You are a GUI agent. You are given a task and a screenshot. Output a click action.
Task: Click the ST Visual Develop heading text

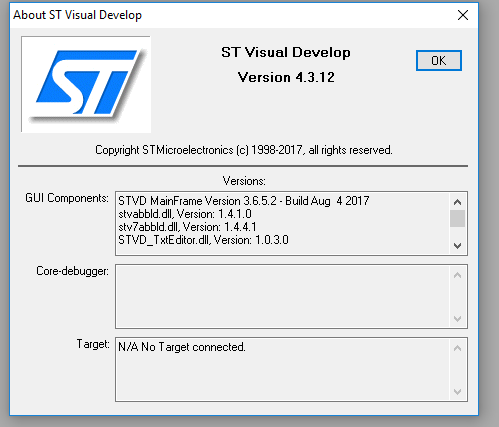click(x=286, y=53)
